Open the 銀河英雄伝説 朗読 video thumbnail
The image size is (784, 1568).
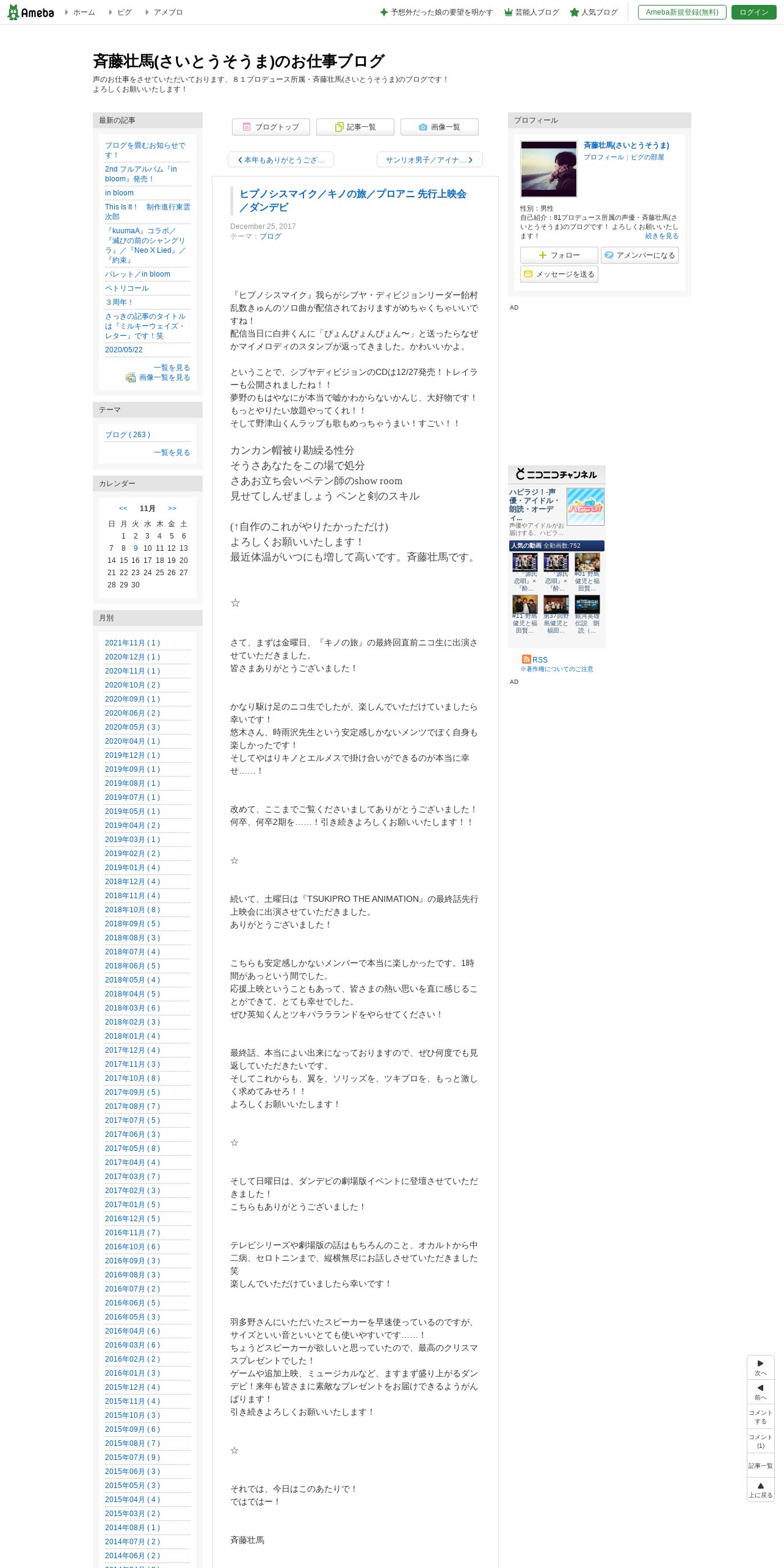point(587,604)
